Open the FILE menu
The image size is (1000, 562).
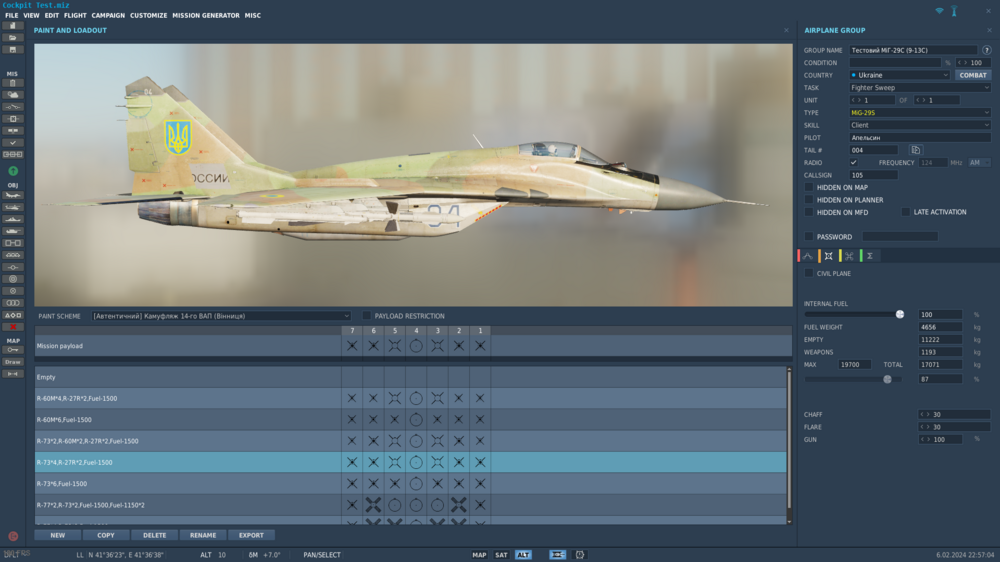(x=11, y=15)
